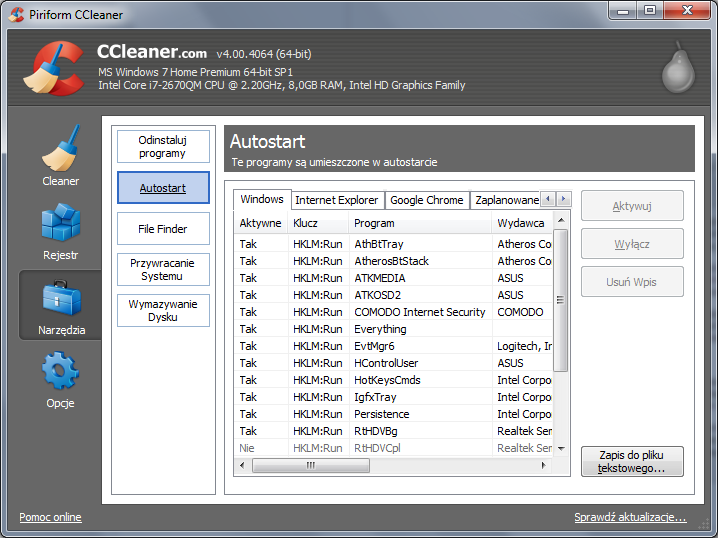The width and height of the screenshot is (718, 538).
Task: Select the AtherosBtStack entry
Action: 393,261
